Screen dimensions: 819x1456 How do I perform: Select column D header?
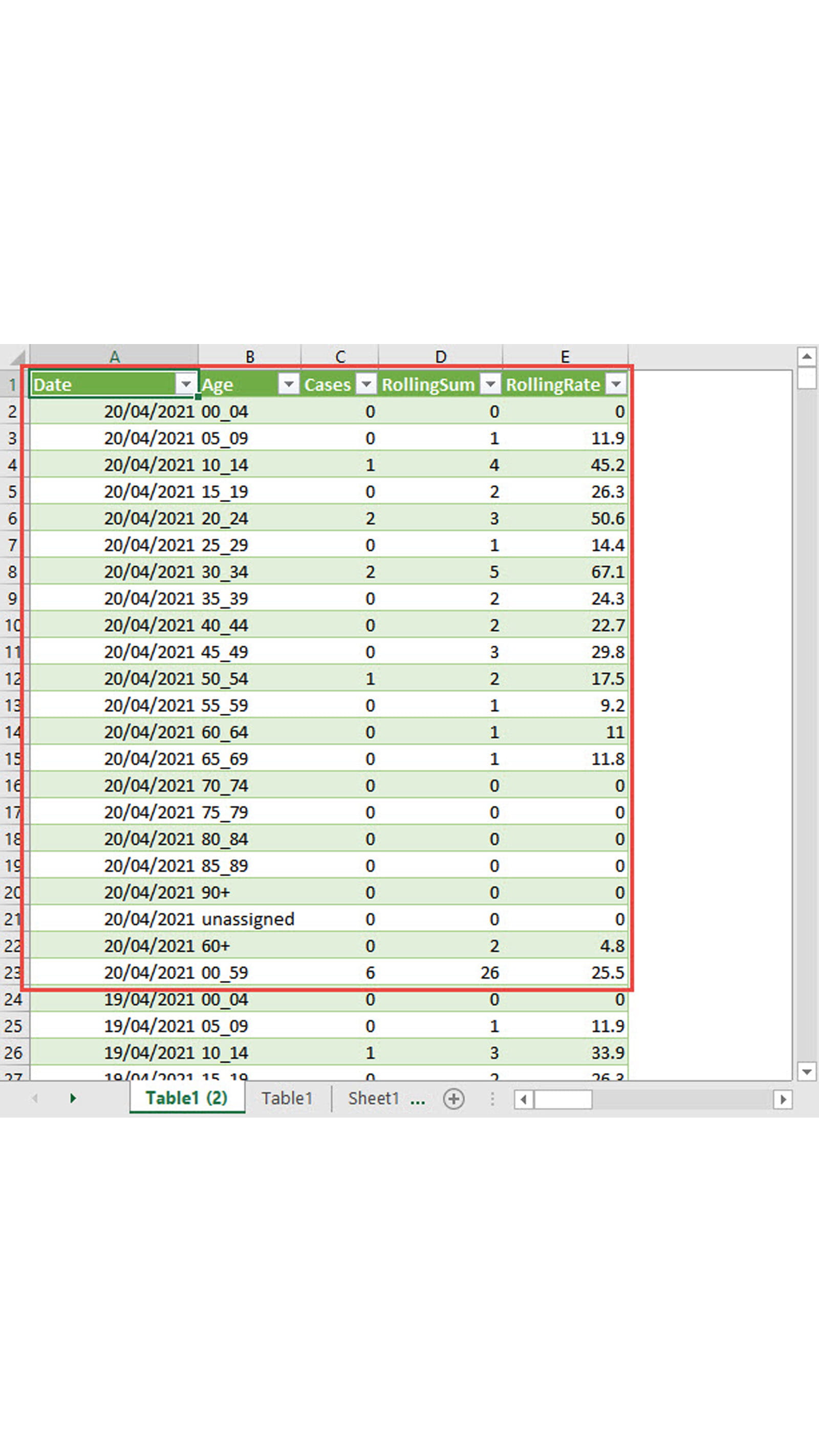[x=440, y=357]
